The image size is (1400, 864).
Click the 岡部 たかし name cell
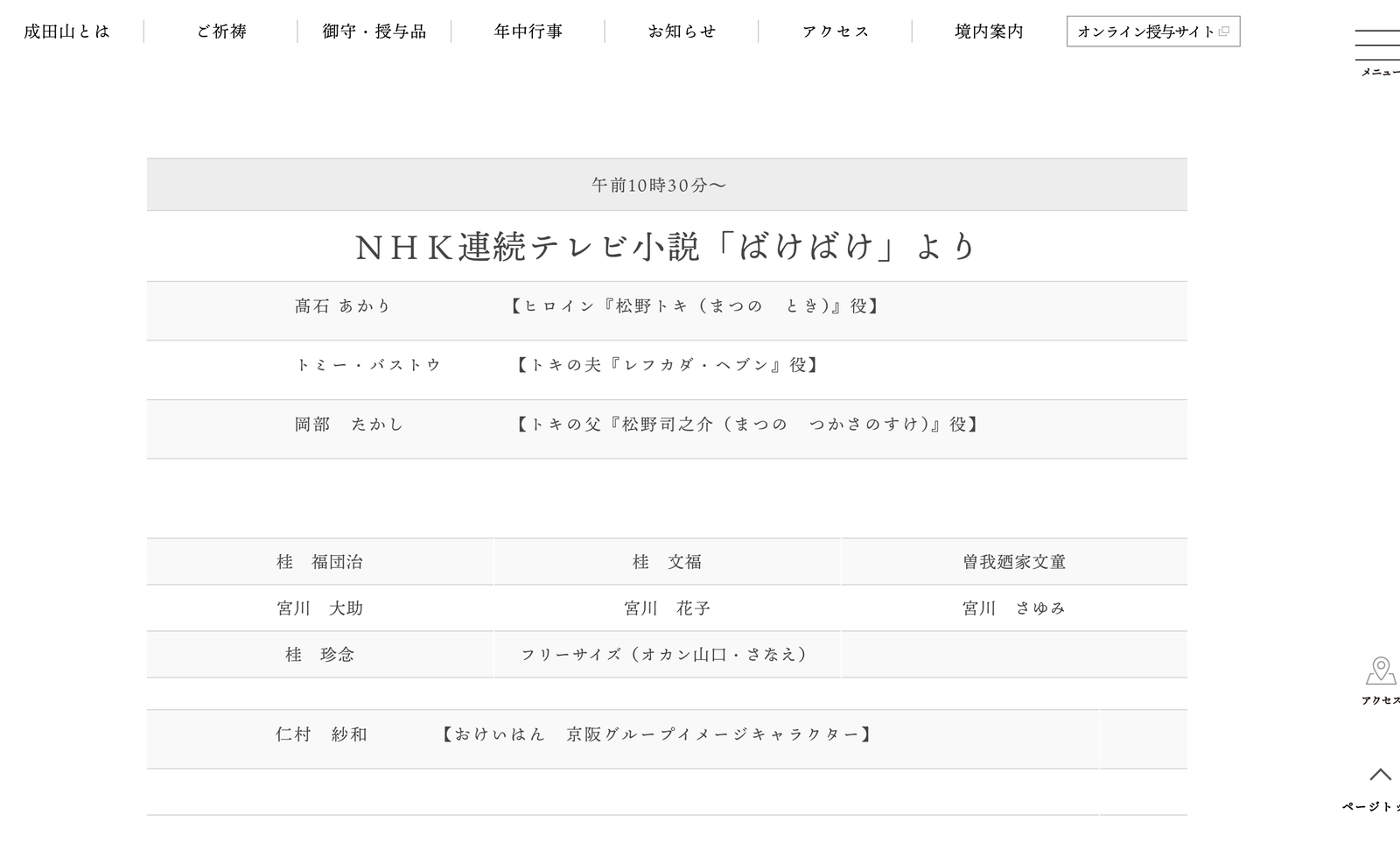pyautogui.click(x=349, y=425)
